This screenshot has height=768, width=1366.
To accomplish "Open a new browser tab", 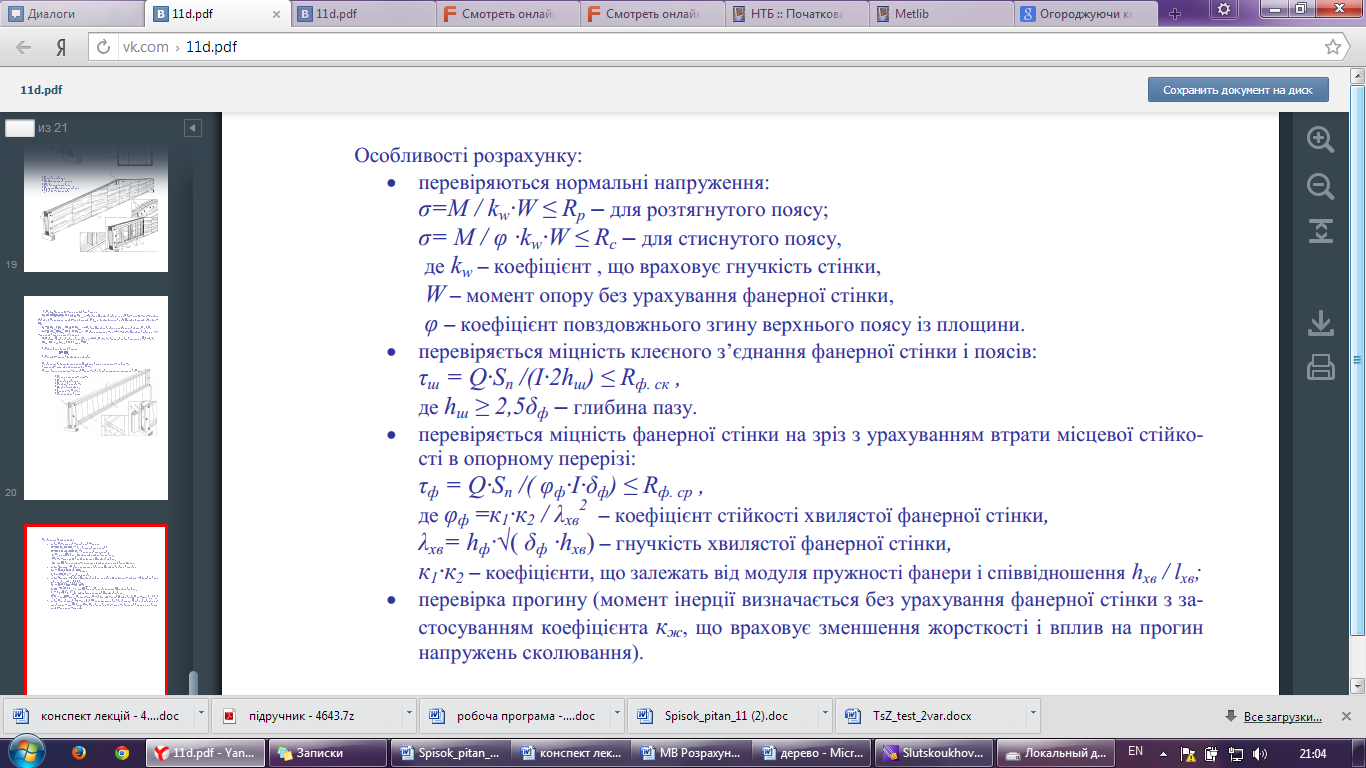I will tap(1175, 14).
